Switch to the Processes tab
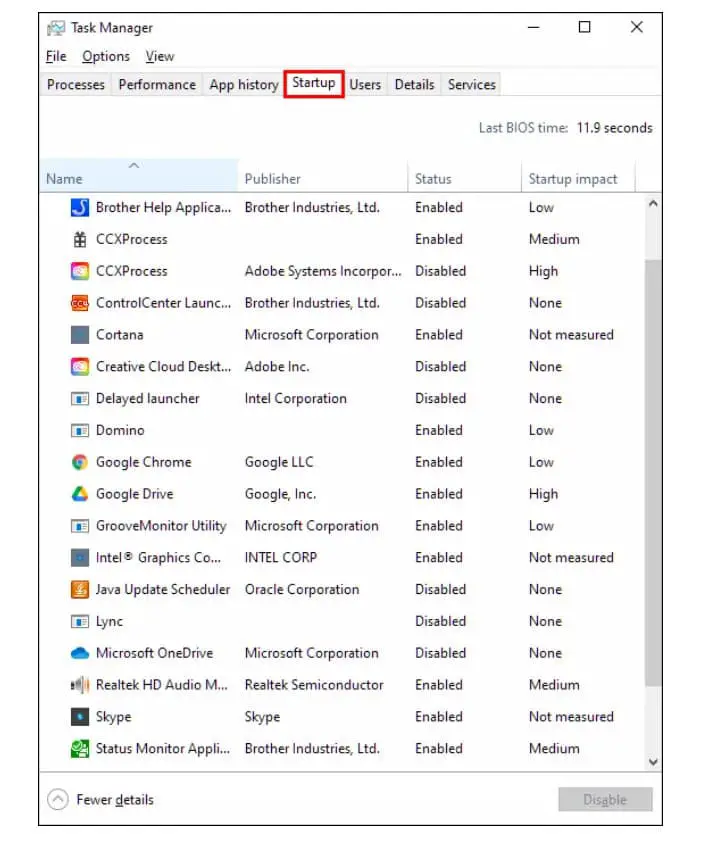704x842 pixels. [76, 85]
